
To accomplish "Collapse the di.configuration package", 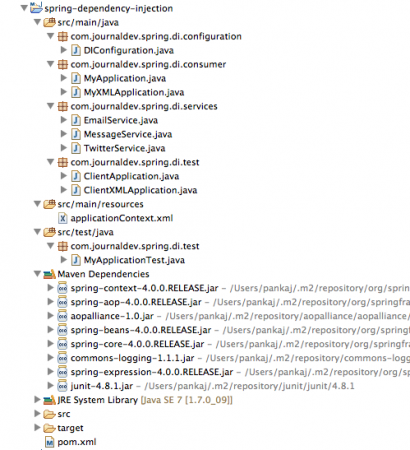I will pyautogui.click(x=51, y=36).
